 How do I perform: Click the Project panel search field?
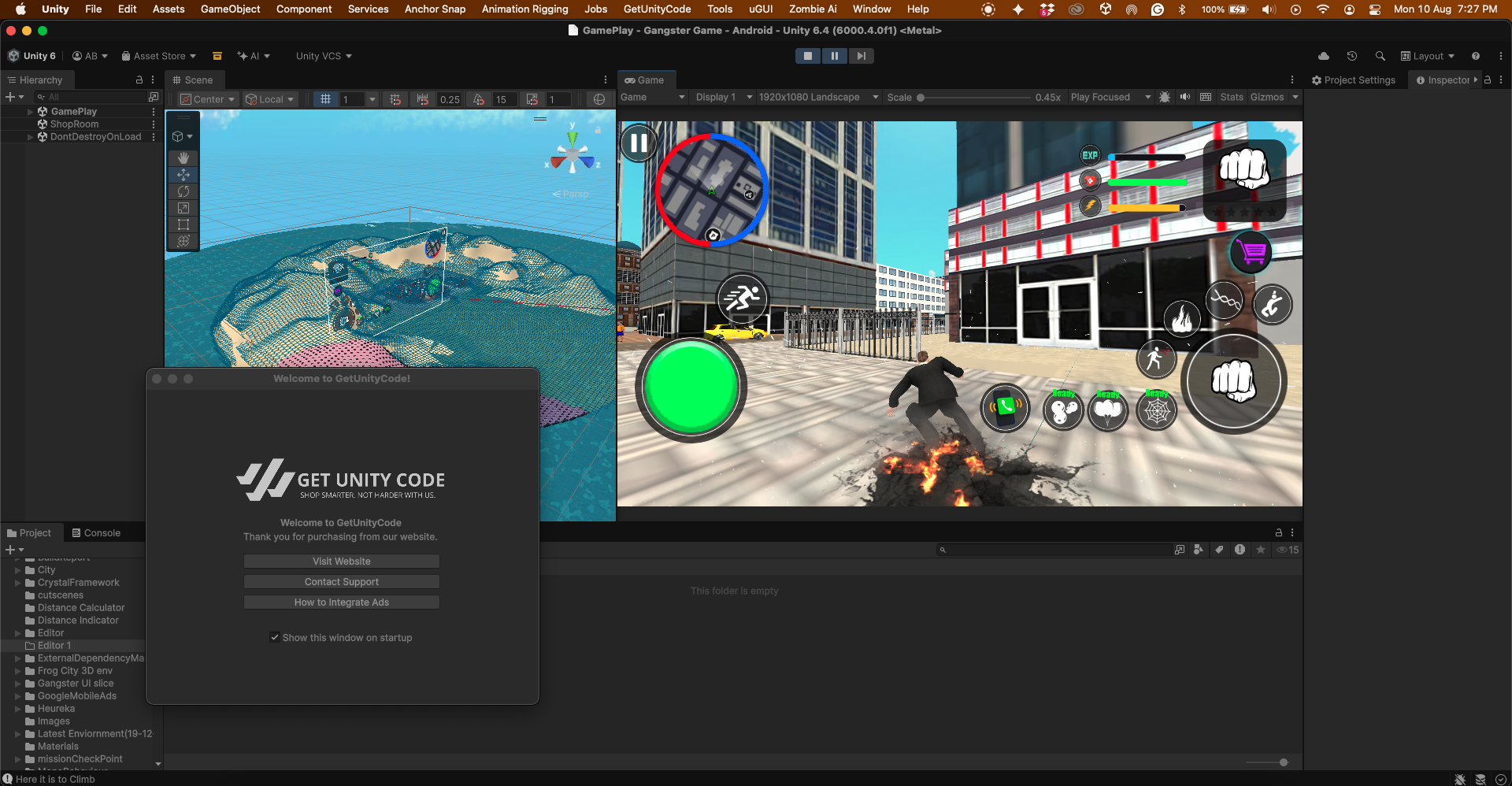click(x=1054, y=550)
